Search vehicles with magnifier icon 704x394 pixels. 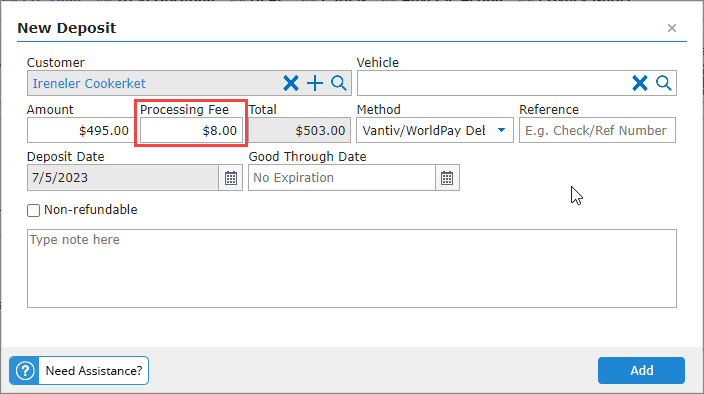tap(664, 83)
